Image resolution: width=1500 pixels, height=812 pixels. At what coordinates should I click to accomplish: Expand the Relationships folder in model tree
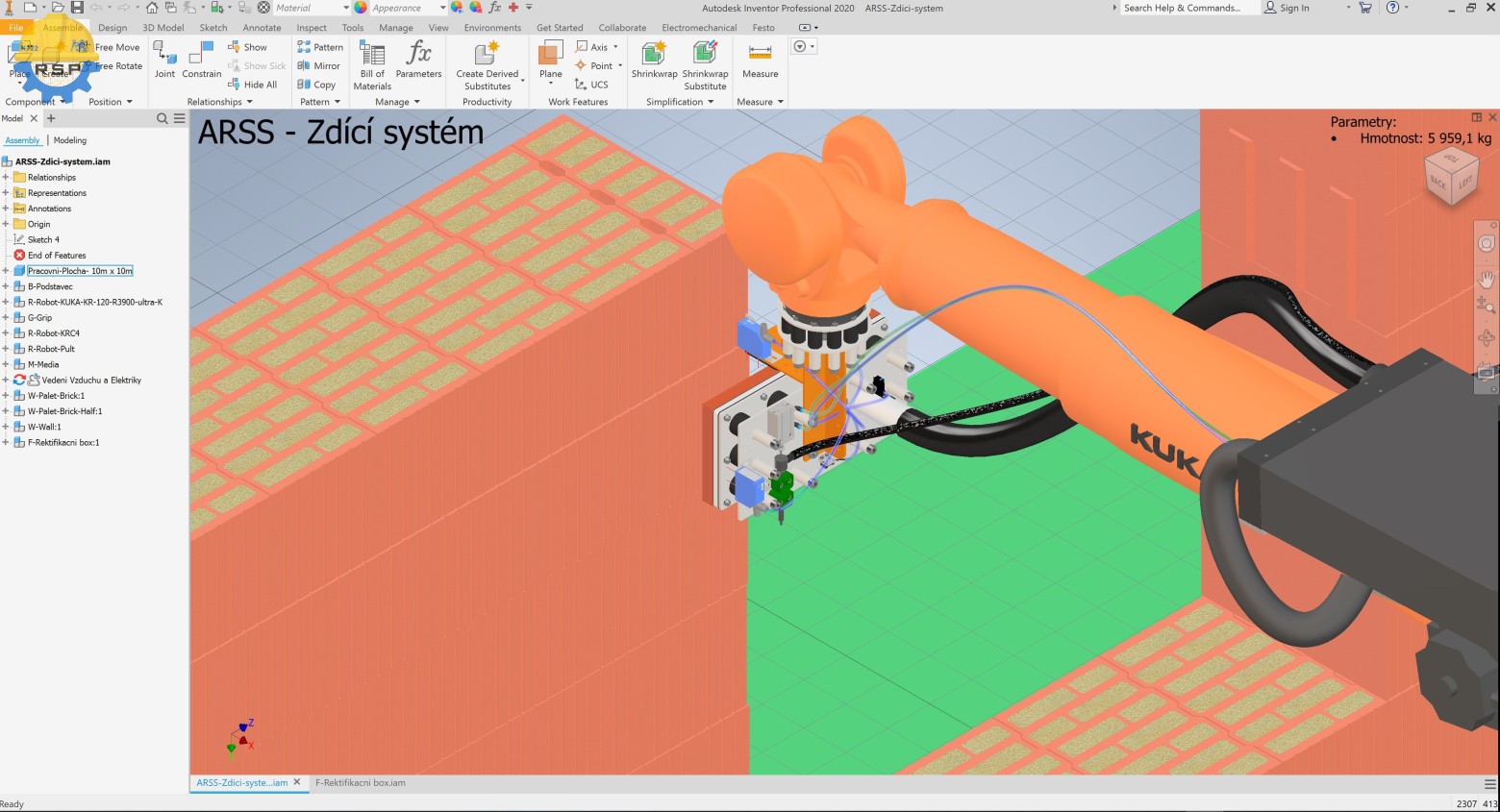pos(6,178)
